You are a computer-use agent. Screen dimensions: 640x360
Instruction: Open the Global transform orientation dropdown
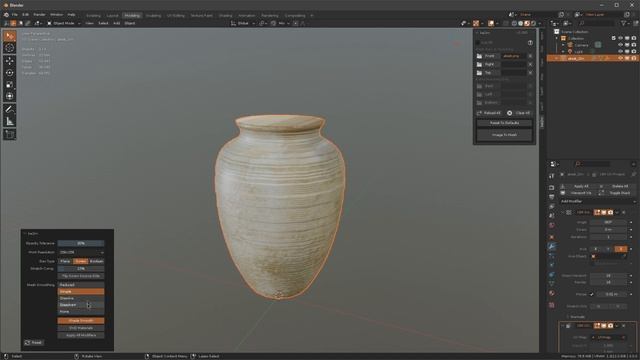[243, 23]
